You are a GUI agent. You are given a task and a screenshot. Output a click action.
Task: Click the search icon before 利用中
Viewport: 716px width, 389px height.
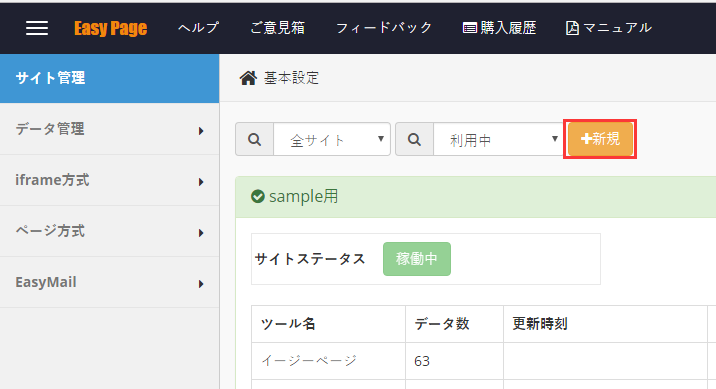[414, 139]
